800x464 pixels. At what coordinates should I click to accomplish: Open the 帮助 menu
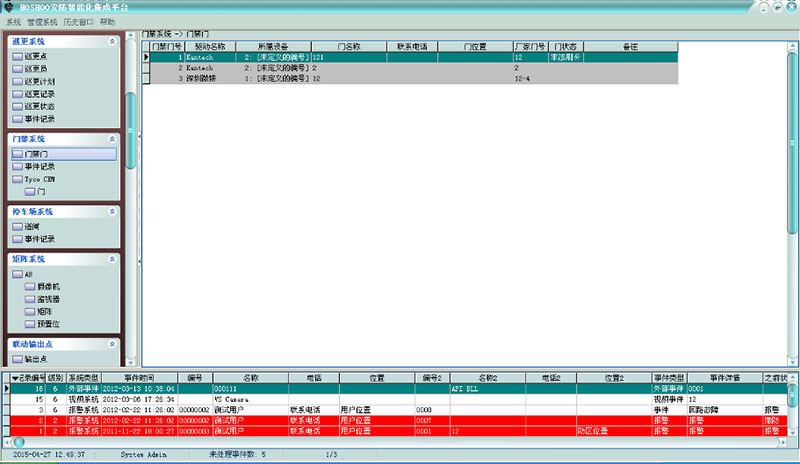[x=107, y=21]
